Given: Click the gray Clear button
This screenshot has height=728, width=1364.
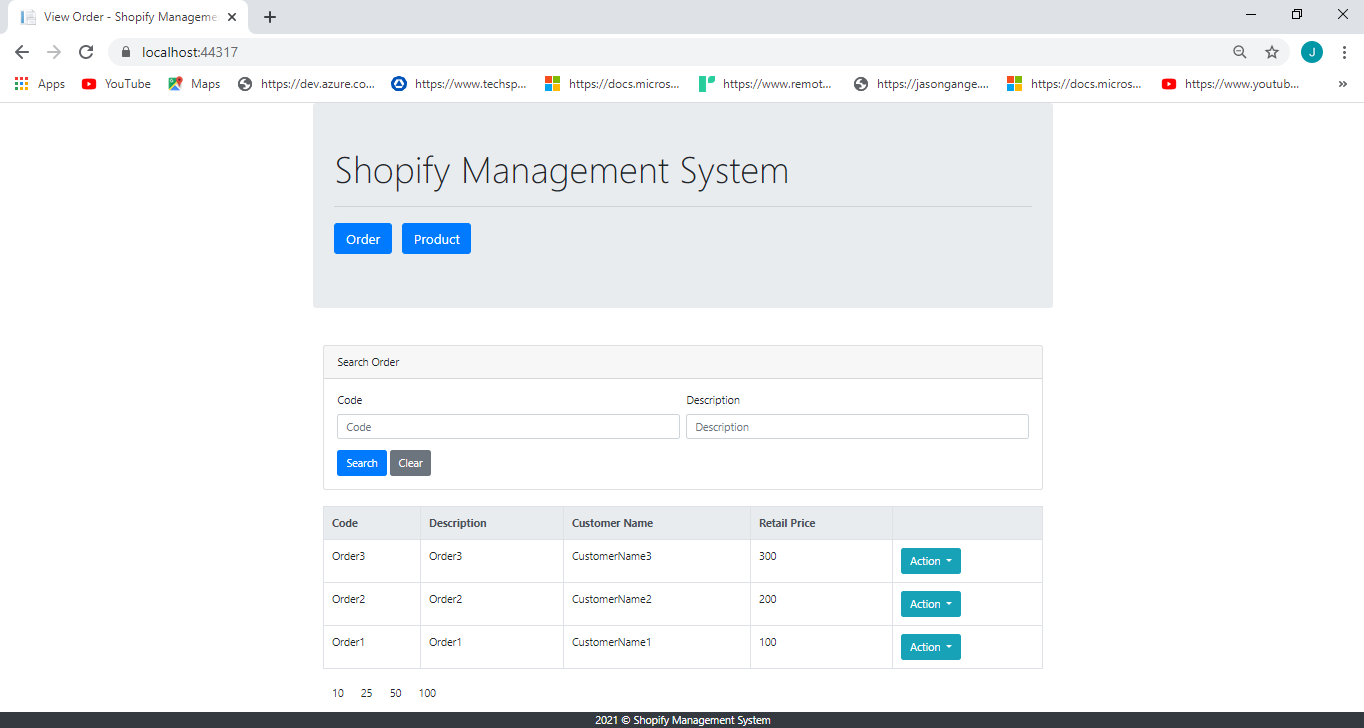Looking at the screenshot, I should (x=410, y=463).
